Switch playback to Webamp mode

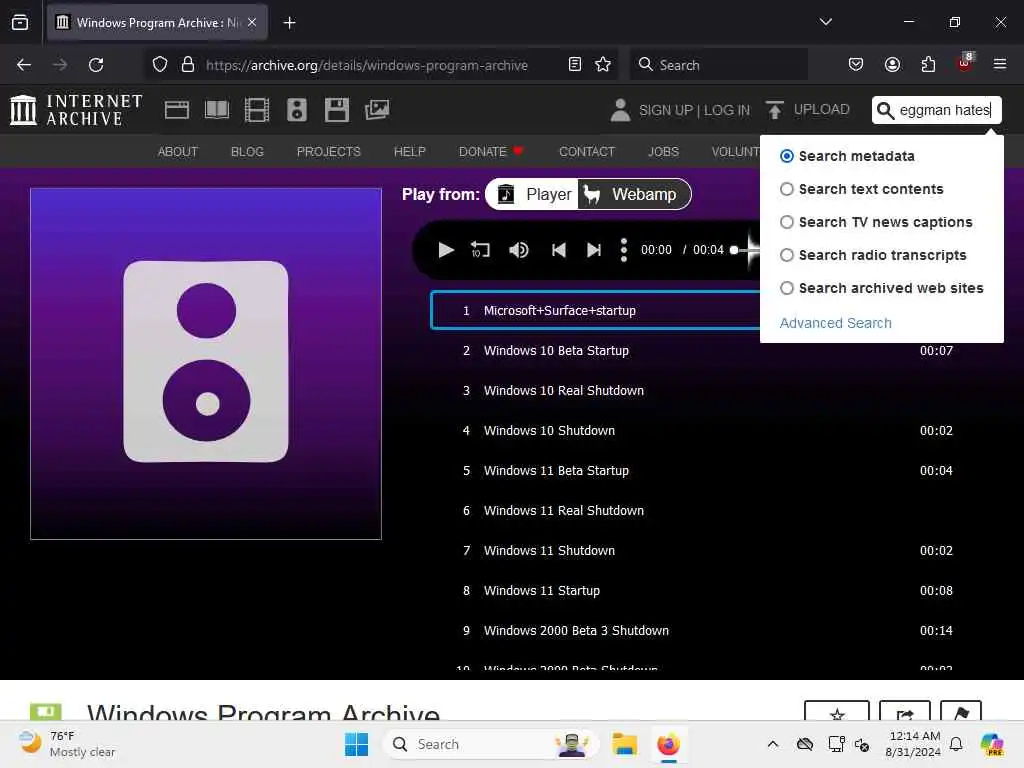(x=633, y=195)
